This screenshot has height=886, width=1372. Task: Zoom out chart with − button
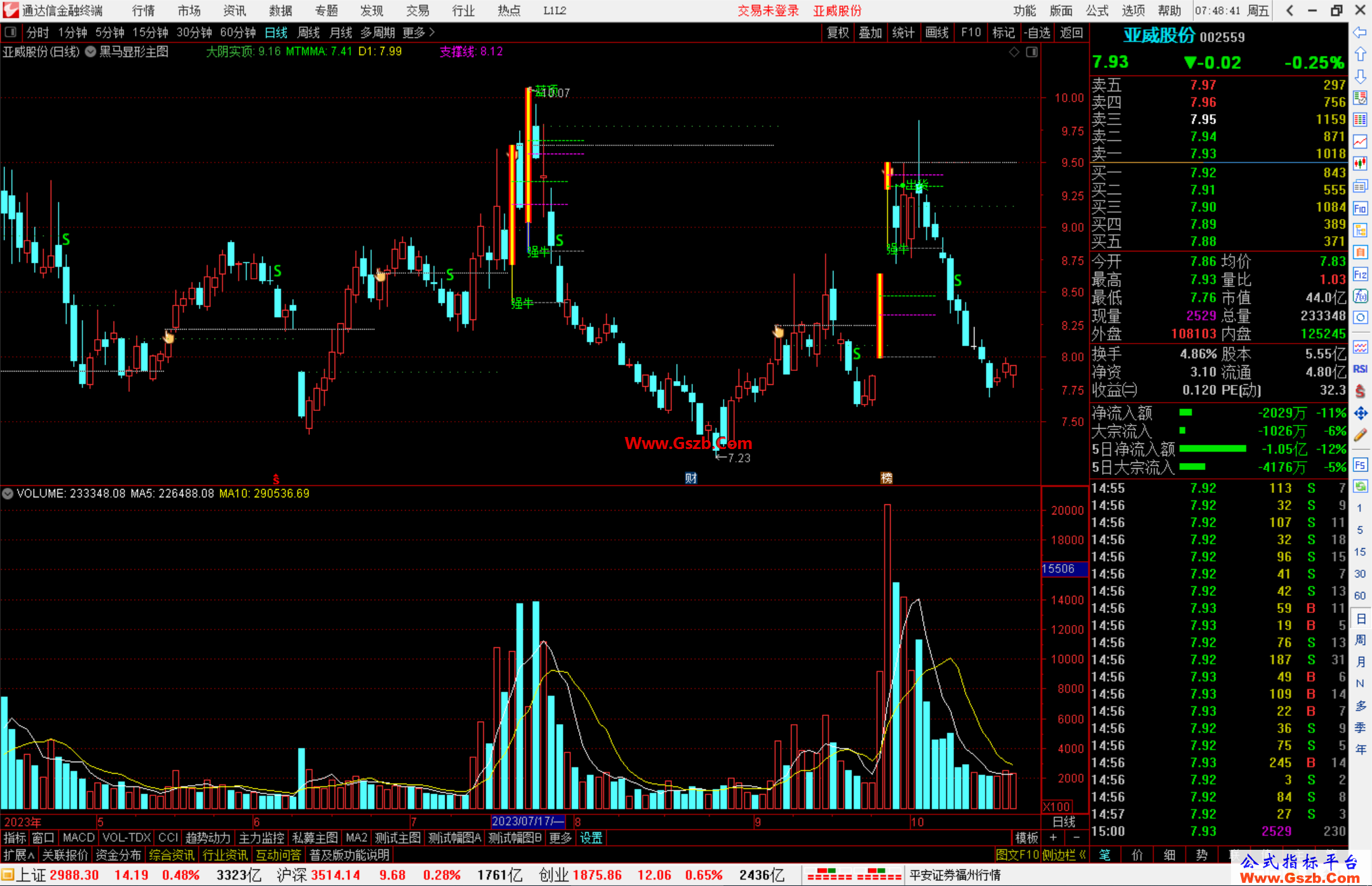[1076, 838]
